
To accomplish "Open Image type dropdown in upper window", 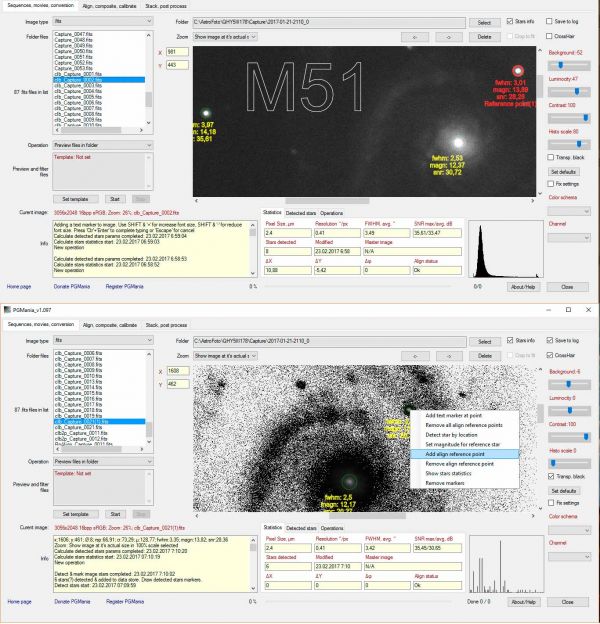I will [x=103, y=21].
